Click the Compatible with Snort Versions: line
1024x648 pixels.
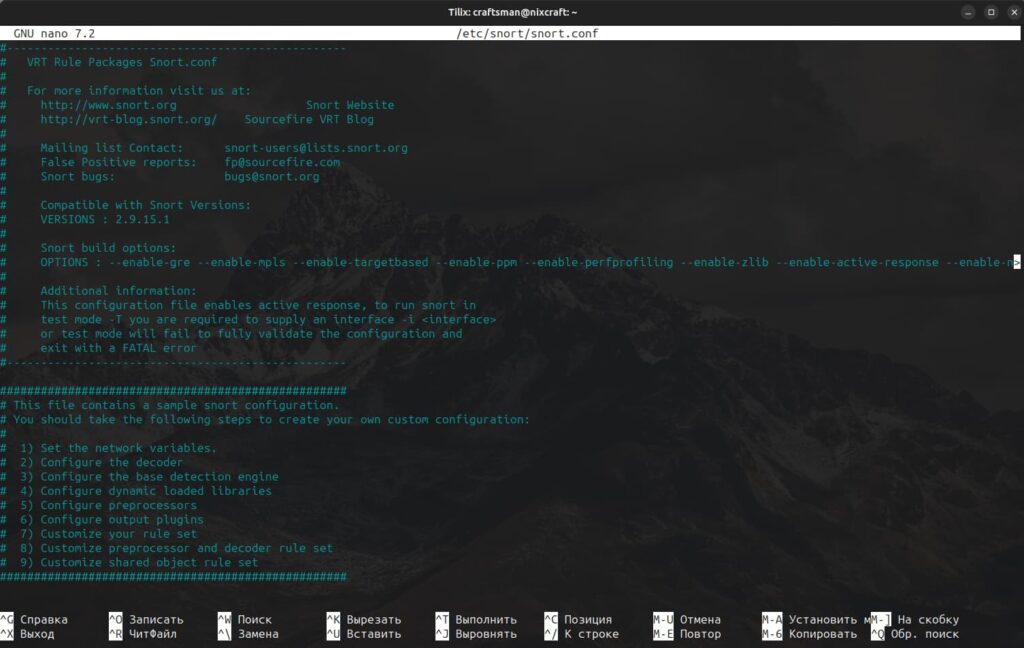(146, 205)
